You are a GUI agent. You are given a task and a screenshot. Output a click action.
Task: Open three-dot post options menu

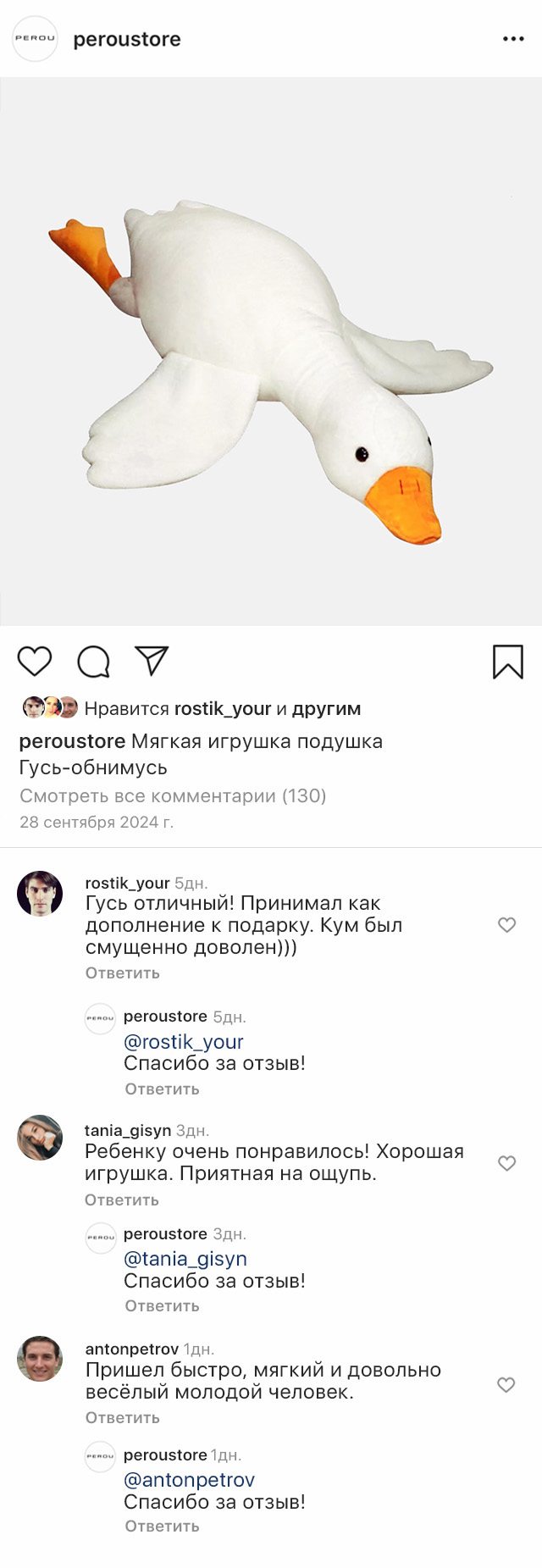click(513, 39)
